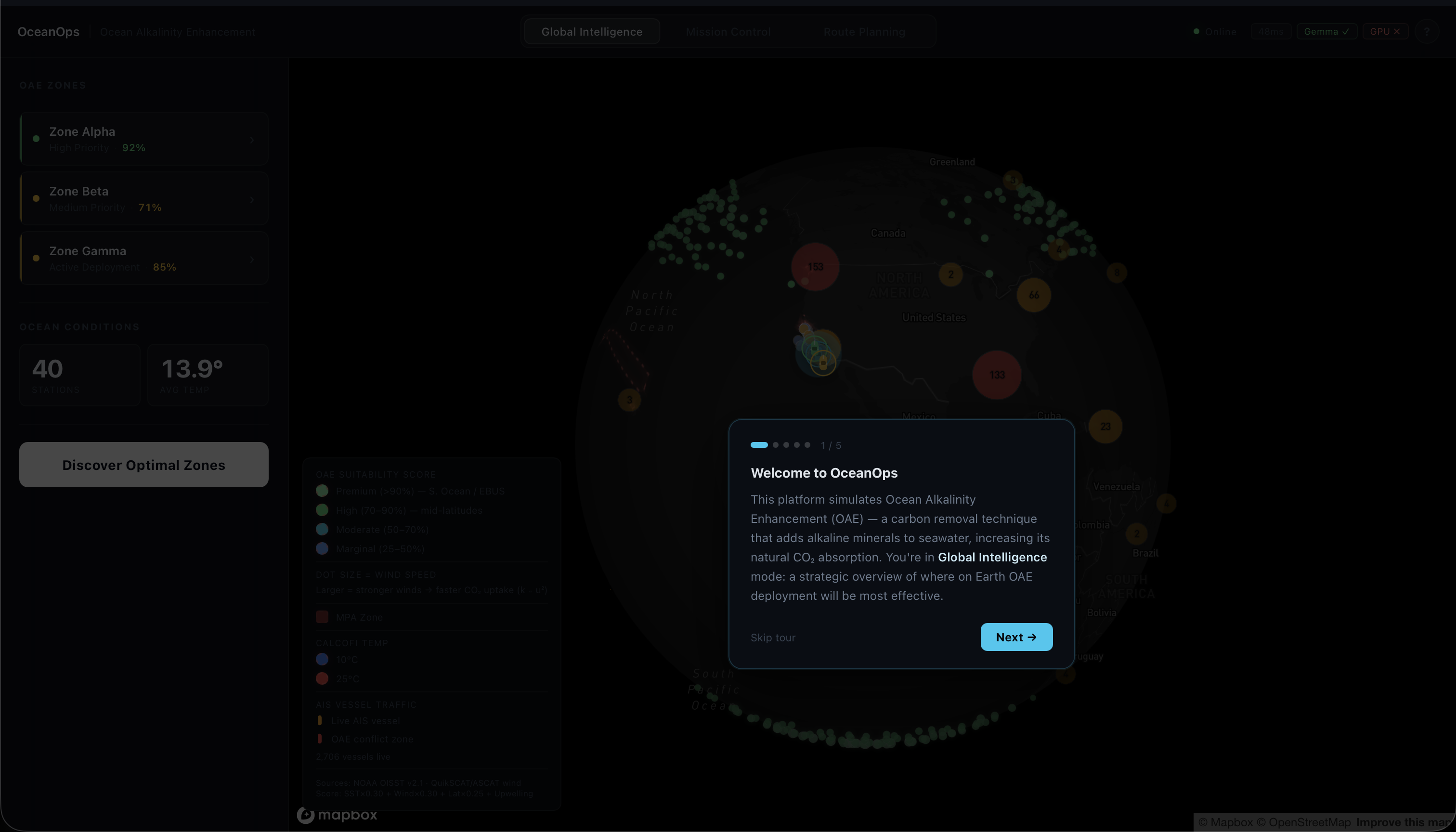Open the Route Planning tab
Viewport: 1456px width, 832px height.
864,32
